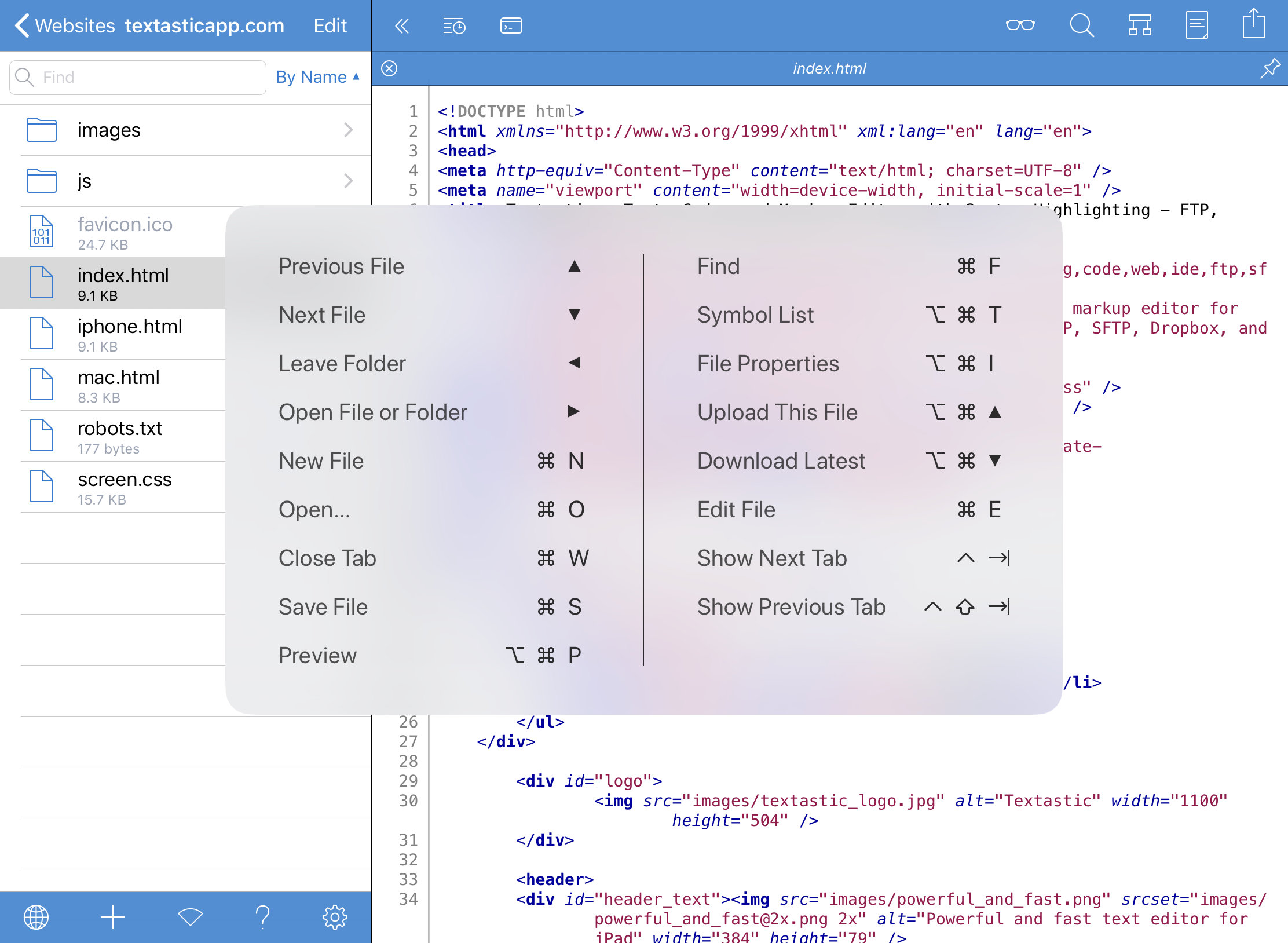Tap the Edit button in sidebar header

point(330,25)
